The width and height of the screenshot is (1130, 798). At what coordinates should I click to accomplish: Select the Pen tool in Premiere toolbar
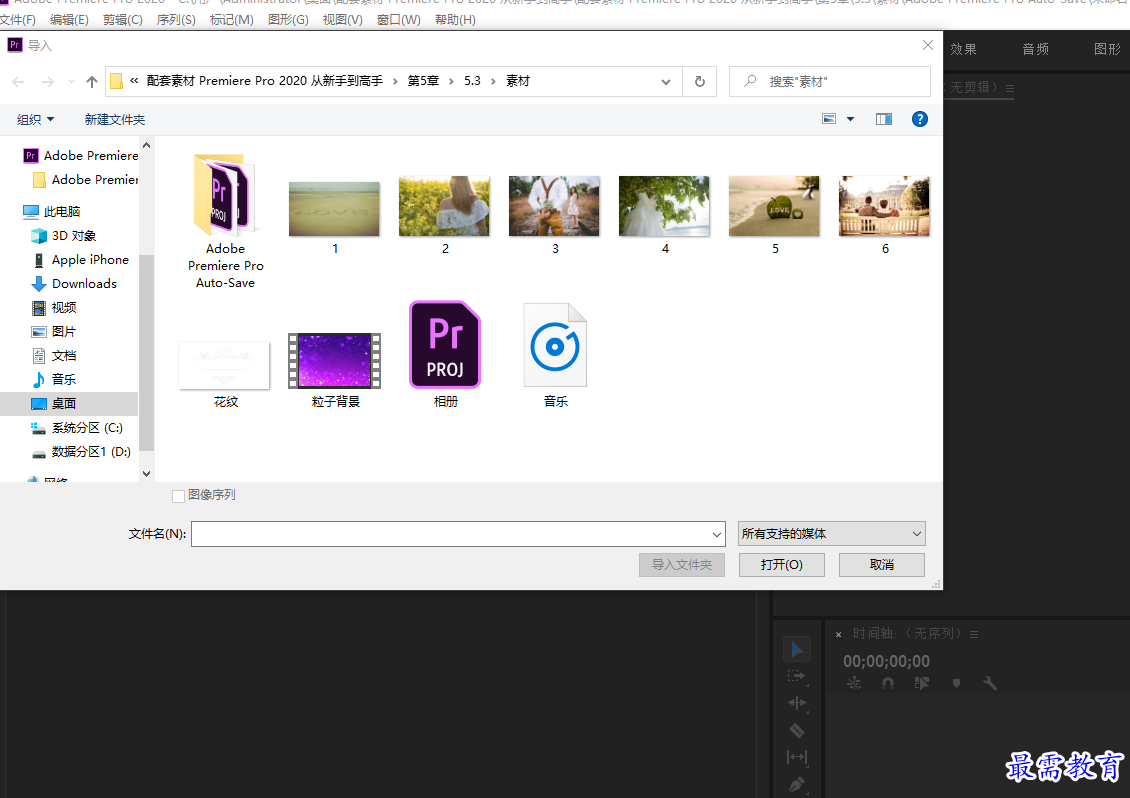click(796, 784)
